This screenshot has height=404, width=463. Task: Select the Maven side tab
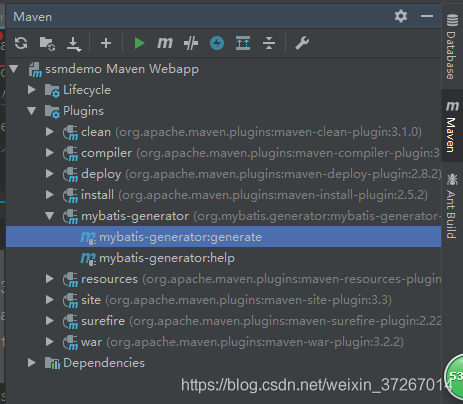[x=452, y=127]
